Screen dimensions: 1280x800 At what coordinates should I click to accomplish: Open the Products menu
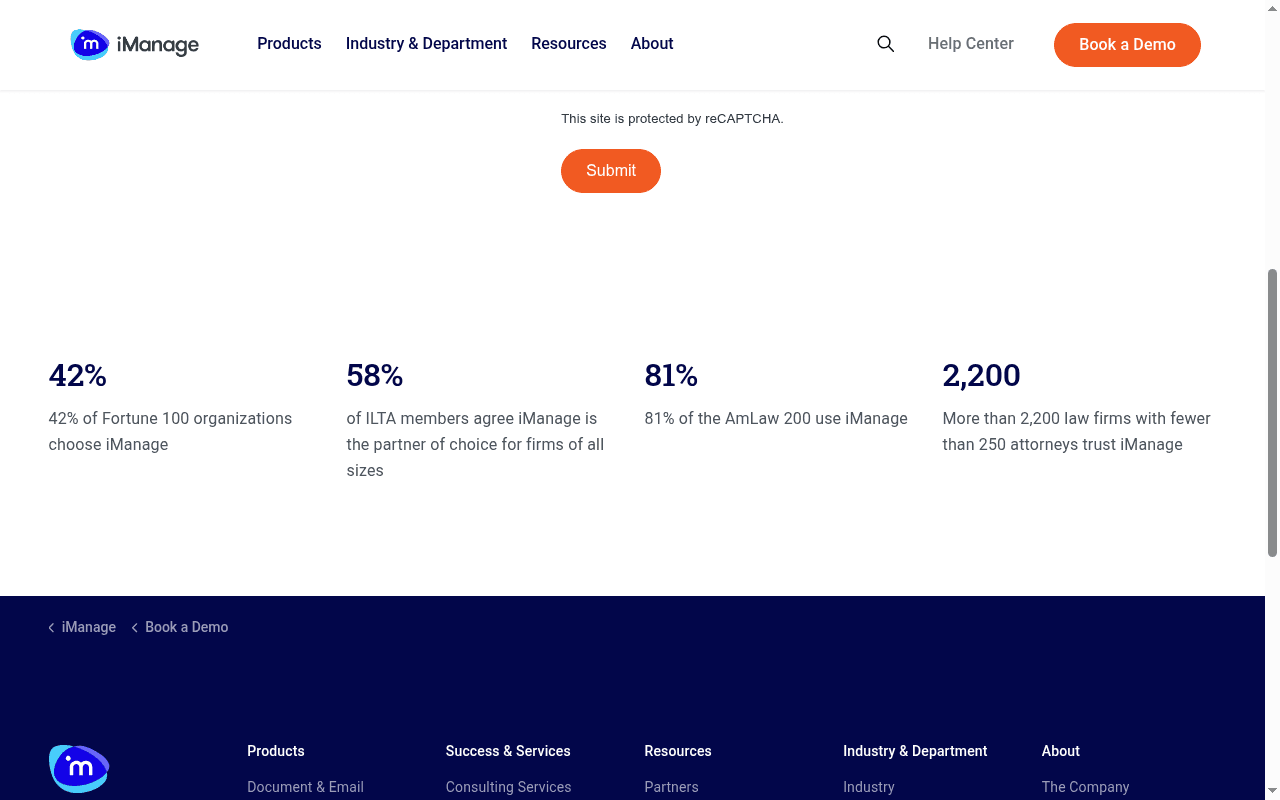tap(289, 44)
